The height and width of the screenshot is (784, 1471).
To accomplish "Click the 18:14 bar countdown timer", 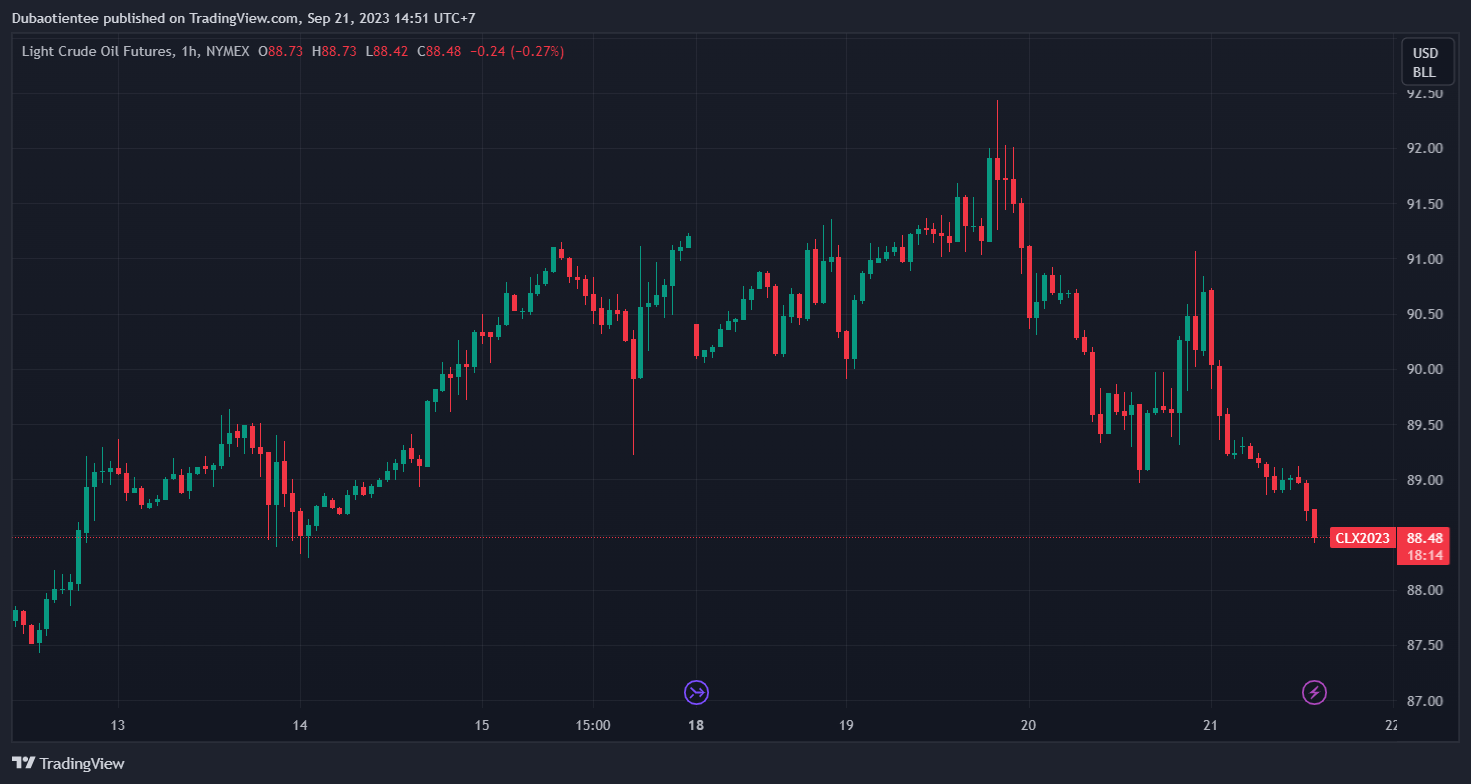I will [1424, 555].
